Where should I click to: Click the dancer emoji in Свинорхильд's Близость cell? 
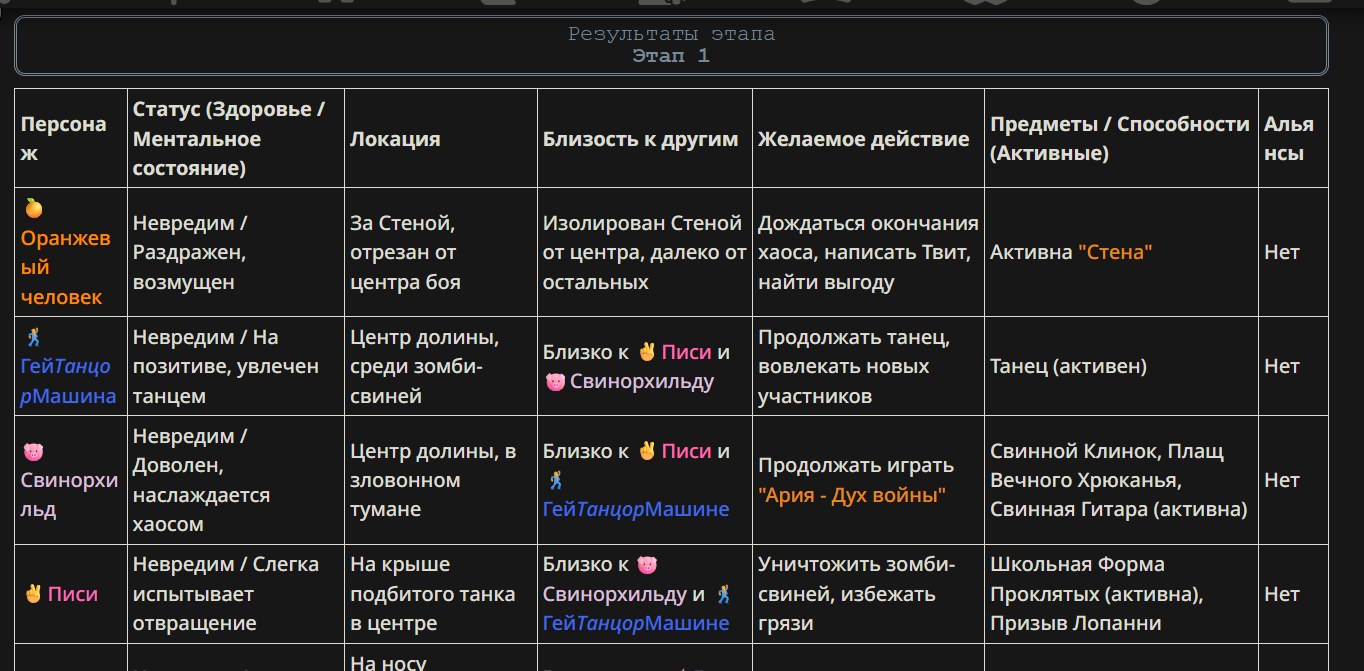(x=555, y=480)
